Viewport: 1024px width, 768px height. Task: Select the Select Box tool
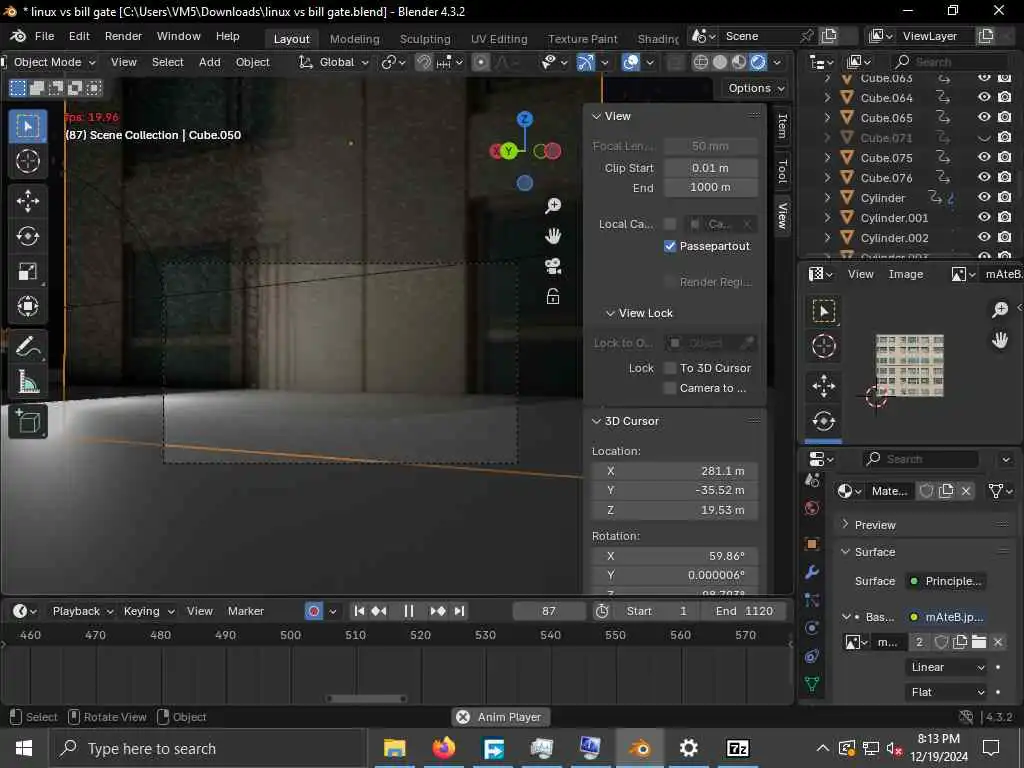(27, 126)
